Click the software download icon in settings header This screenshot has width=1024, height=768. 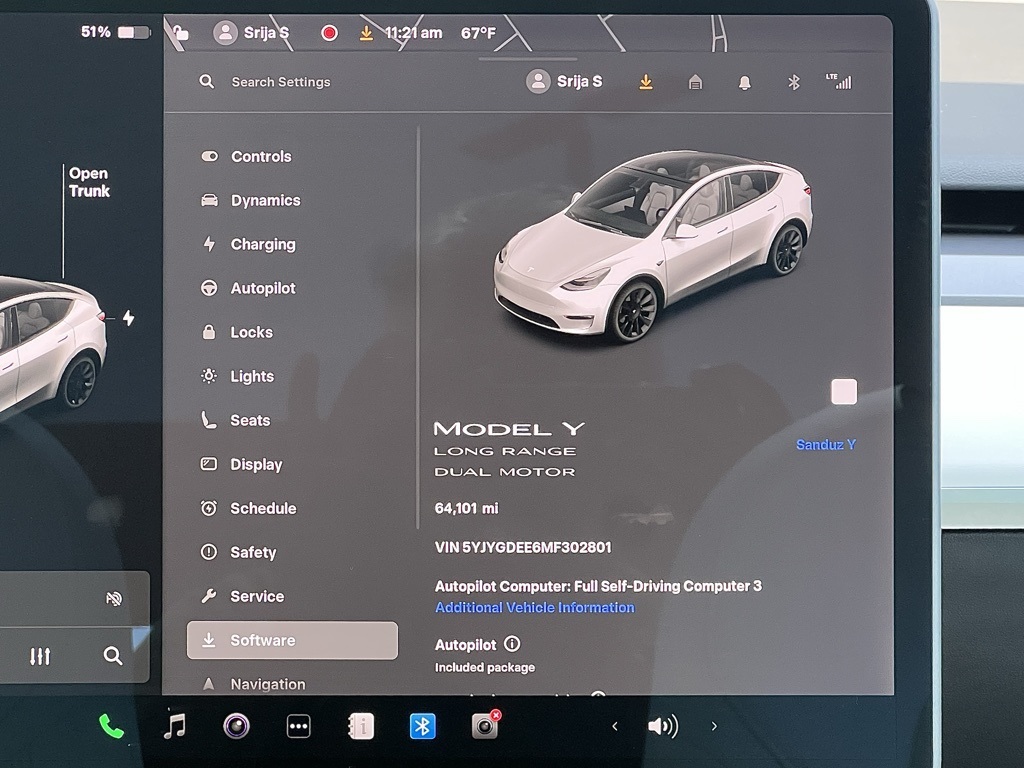tap(645, 82)
